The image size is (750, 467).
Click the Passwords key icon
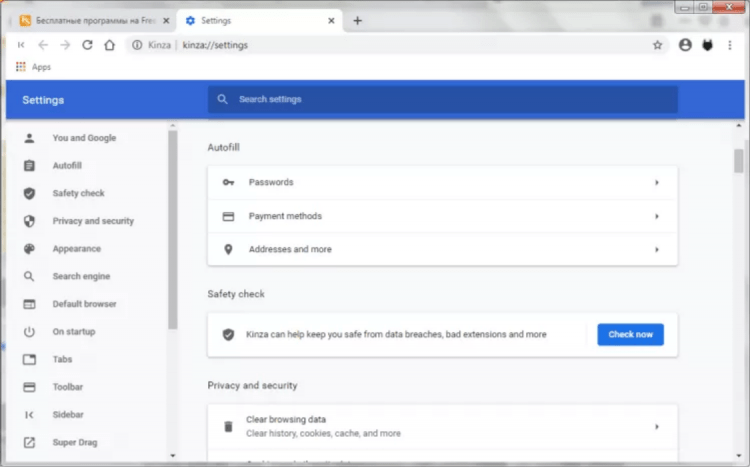click(x=228, y=182)
